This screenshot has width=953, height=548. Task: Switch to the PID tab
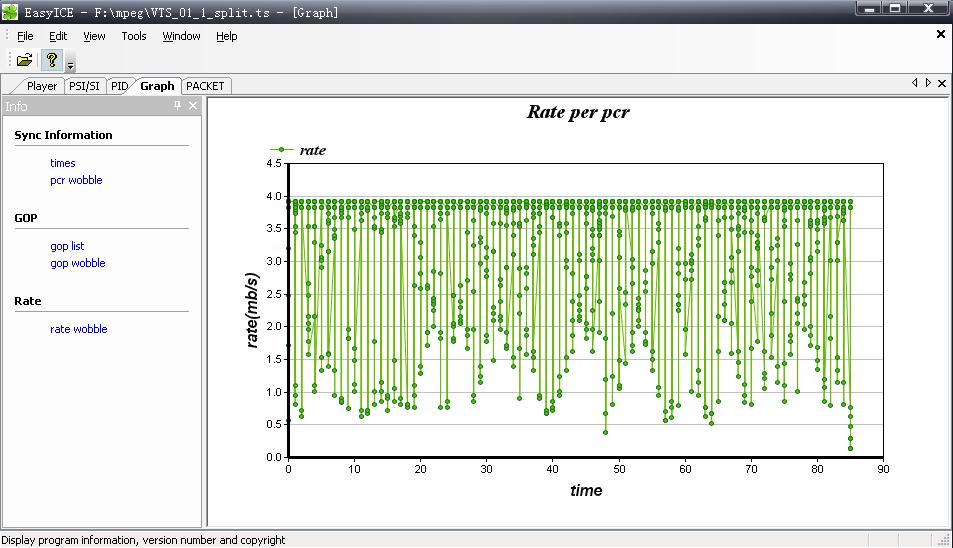tap(119, 86)
